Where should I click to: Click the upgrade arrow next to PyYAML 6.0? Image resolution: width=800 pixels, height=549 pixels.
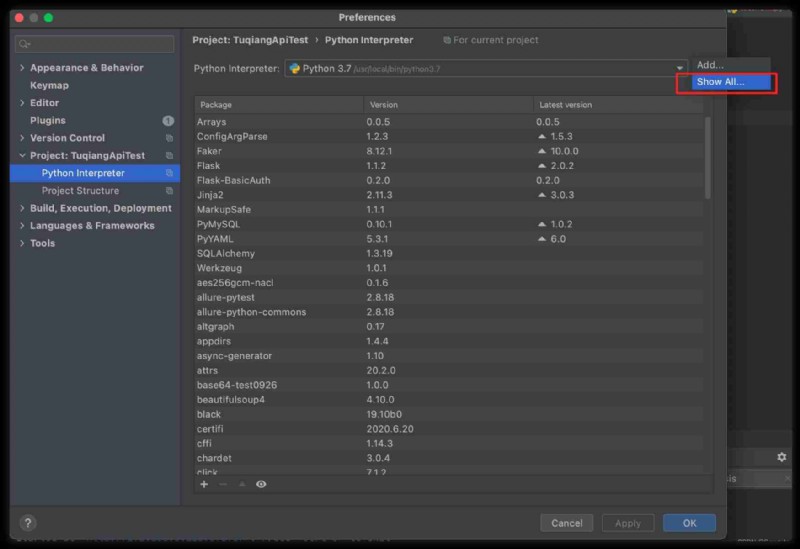click(542, 239)
